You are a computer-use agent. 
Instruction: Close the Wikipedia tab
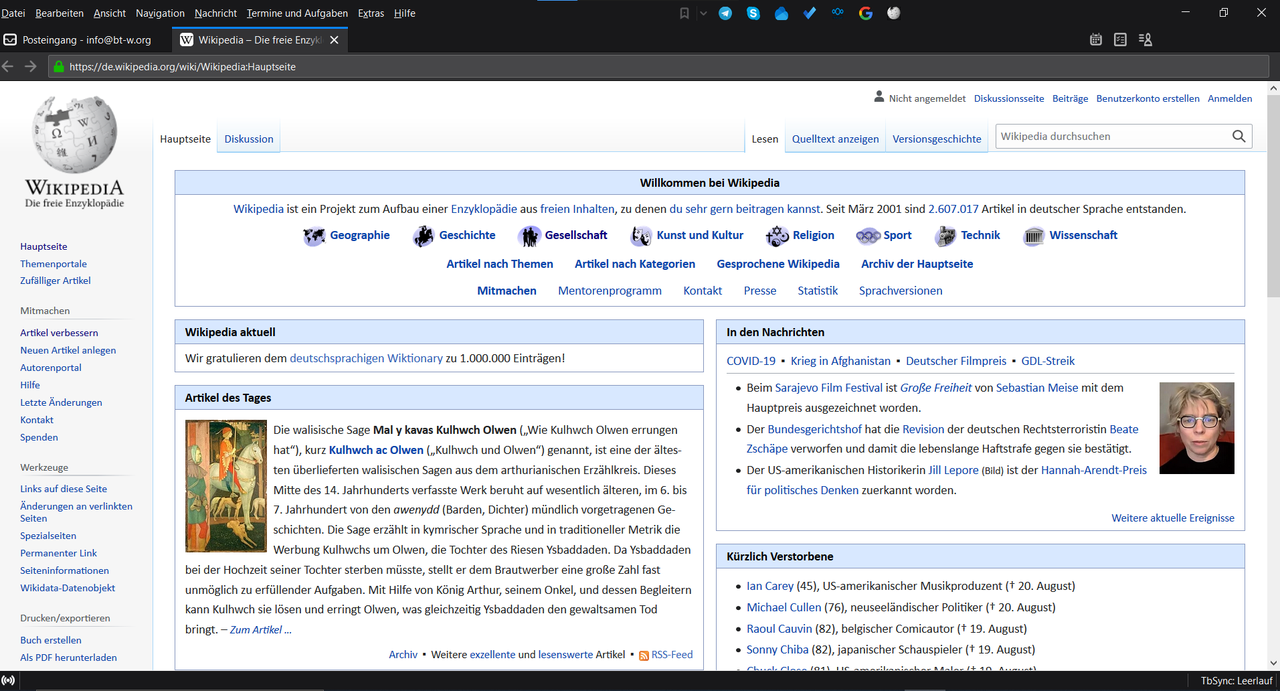(x=334, y=40)
